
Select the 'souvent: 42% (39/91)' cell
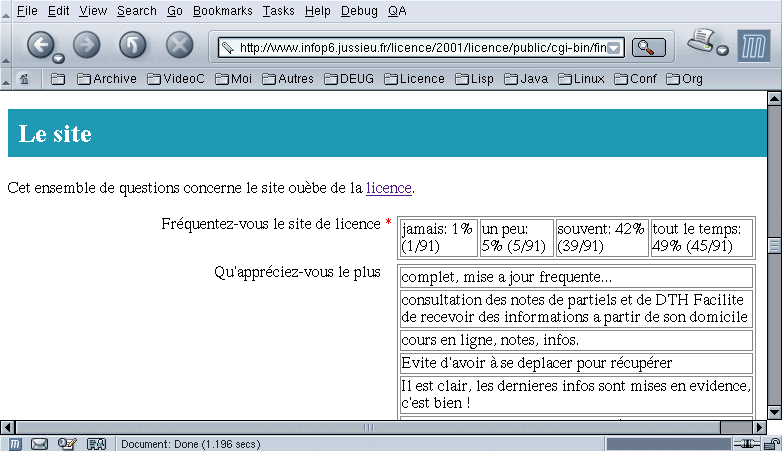click(602, 237)
